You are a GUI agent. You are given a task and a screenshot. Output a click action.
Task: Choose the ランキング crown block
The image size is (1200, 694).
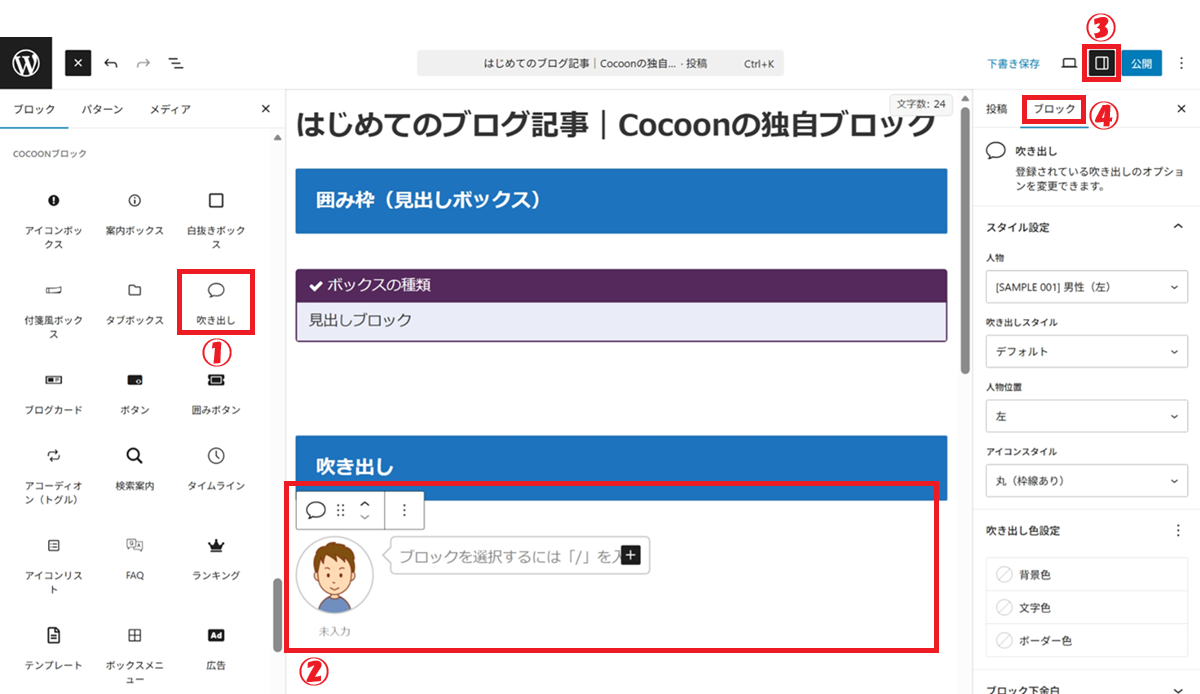[x=215, y=555]
